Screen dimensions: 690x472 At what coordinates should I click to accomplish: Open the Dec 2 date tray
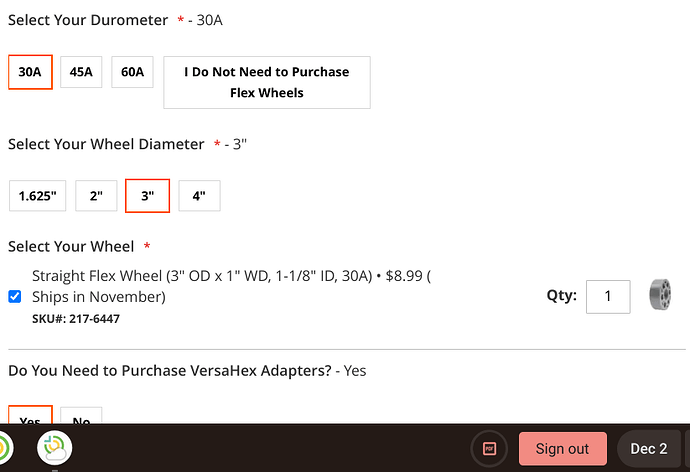click(x=649, y=449)
